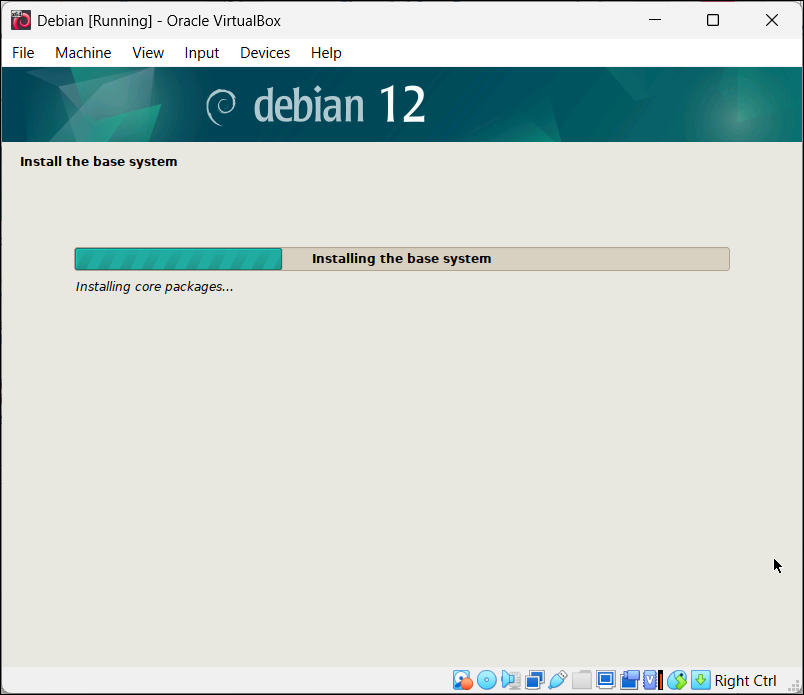Click the hard disk activity status icon
The image size is (804, 695).
point(462,681)
